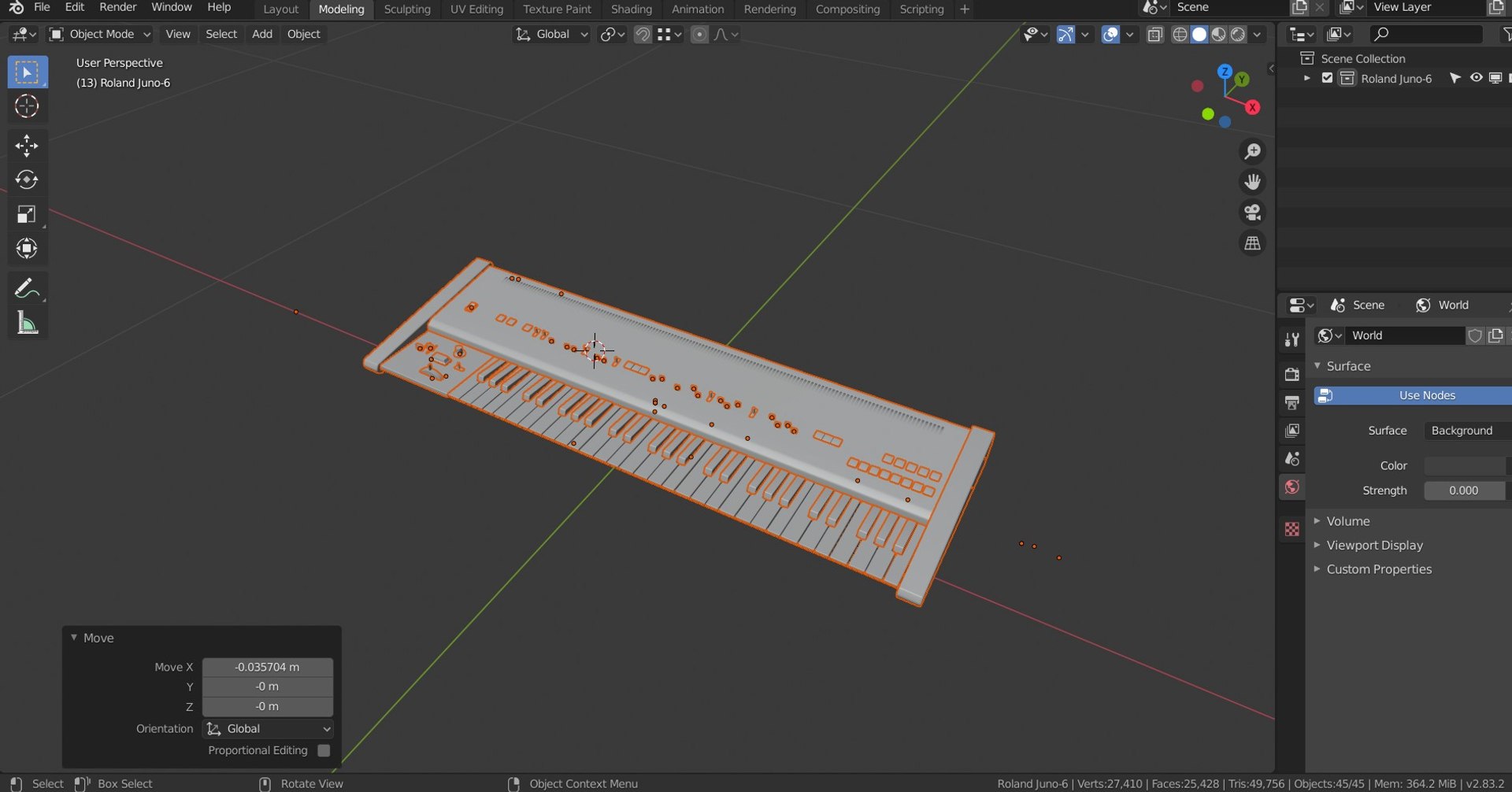1512x792 pixels.
Task: Switch to rendered shading
Action: click(x=1238, y=35)
